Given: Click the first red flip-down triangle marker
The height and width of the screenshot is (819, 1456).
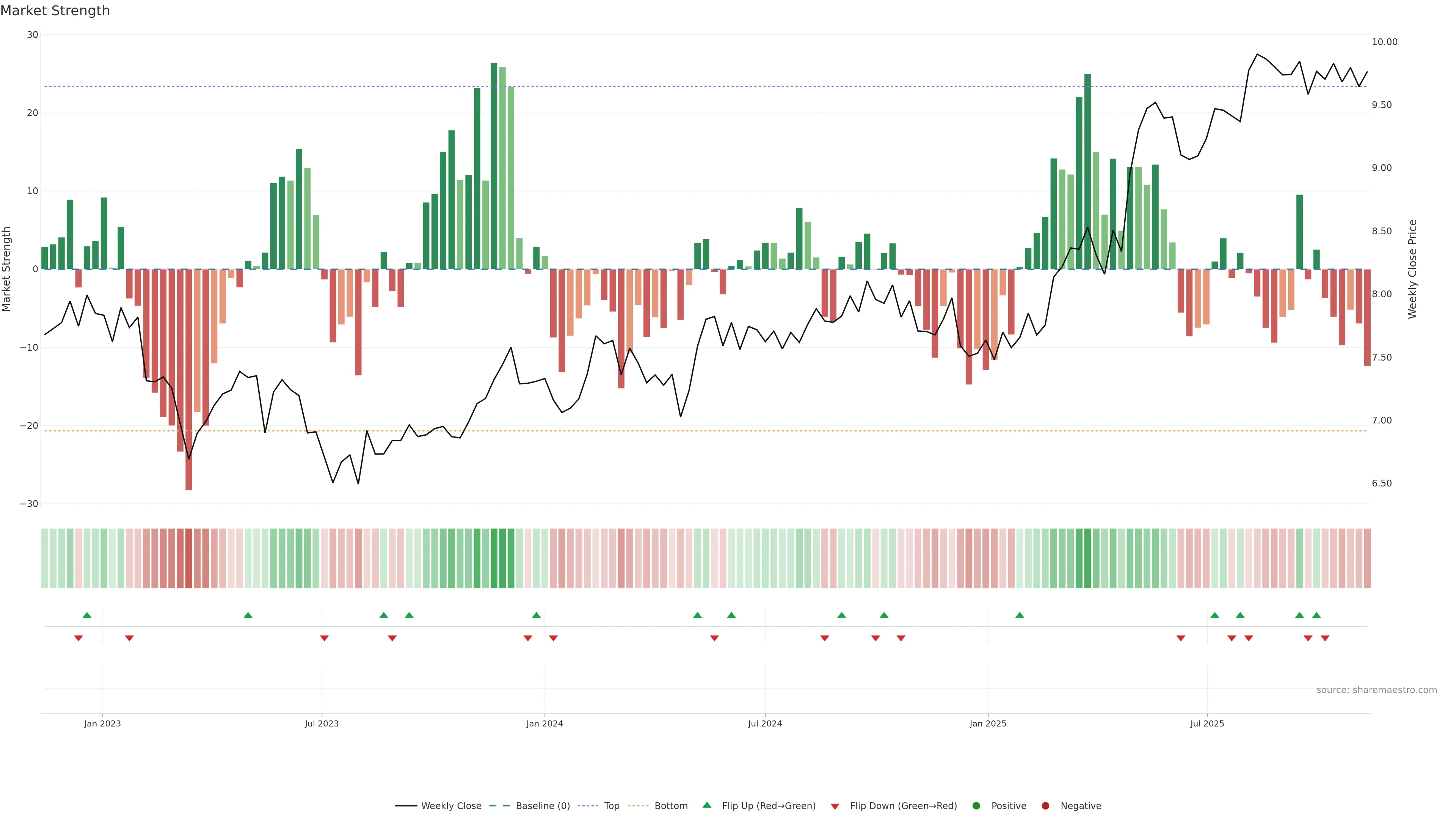Looking at the screenshot, I should point(78,638).
